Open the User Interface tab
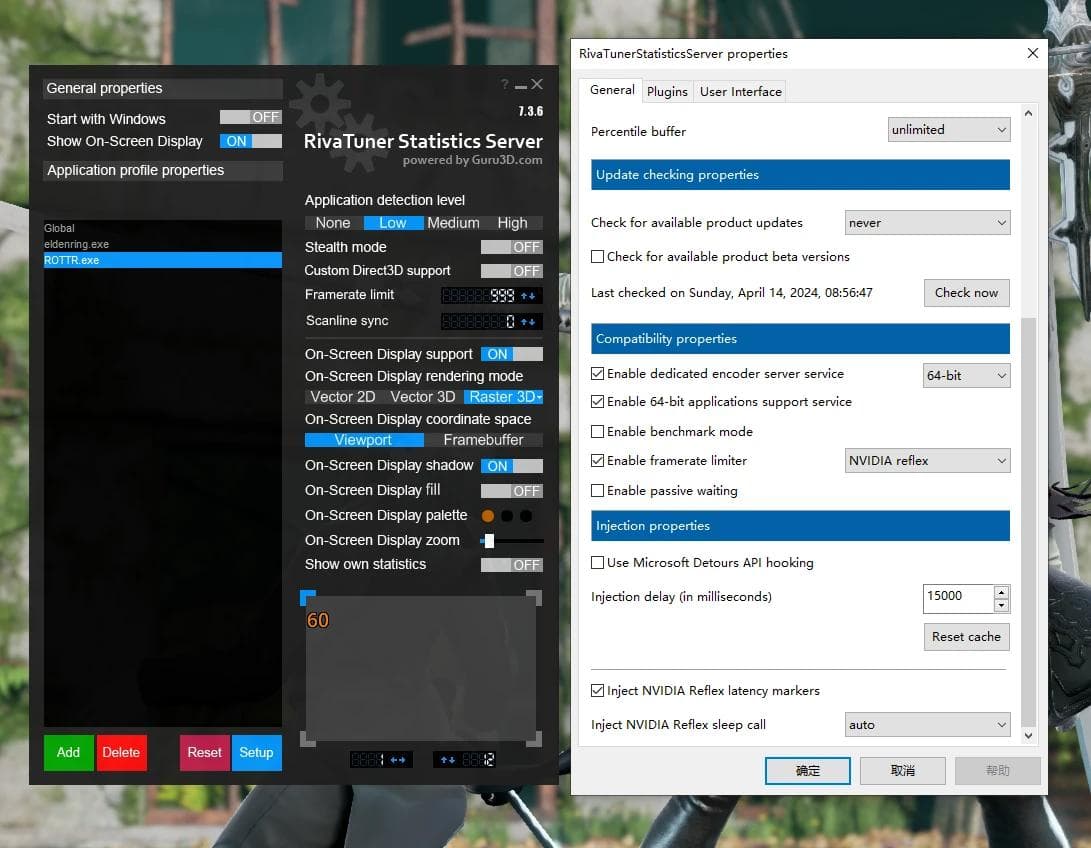 740,91
